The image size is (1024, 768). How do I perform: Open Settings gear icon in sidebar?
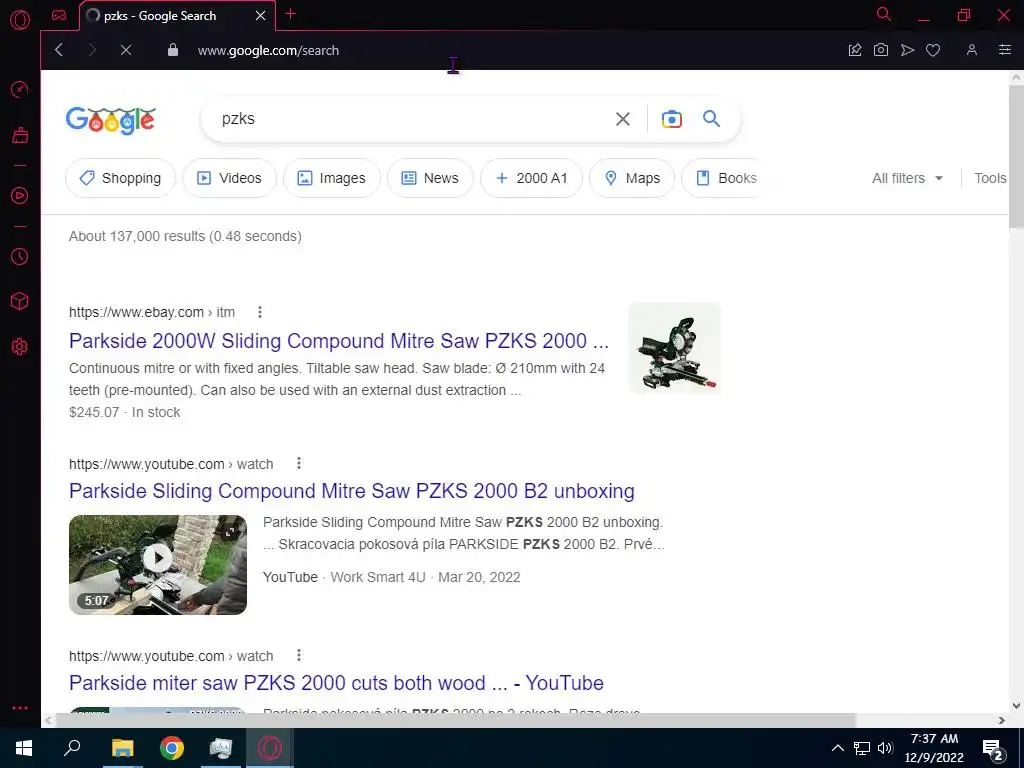pyautogui.click(x=20, y=346)
